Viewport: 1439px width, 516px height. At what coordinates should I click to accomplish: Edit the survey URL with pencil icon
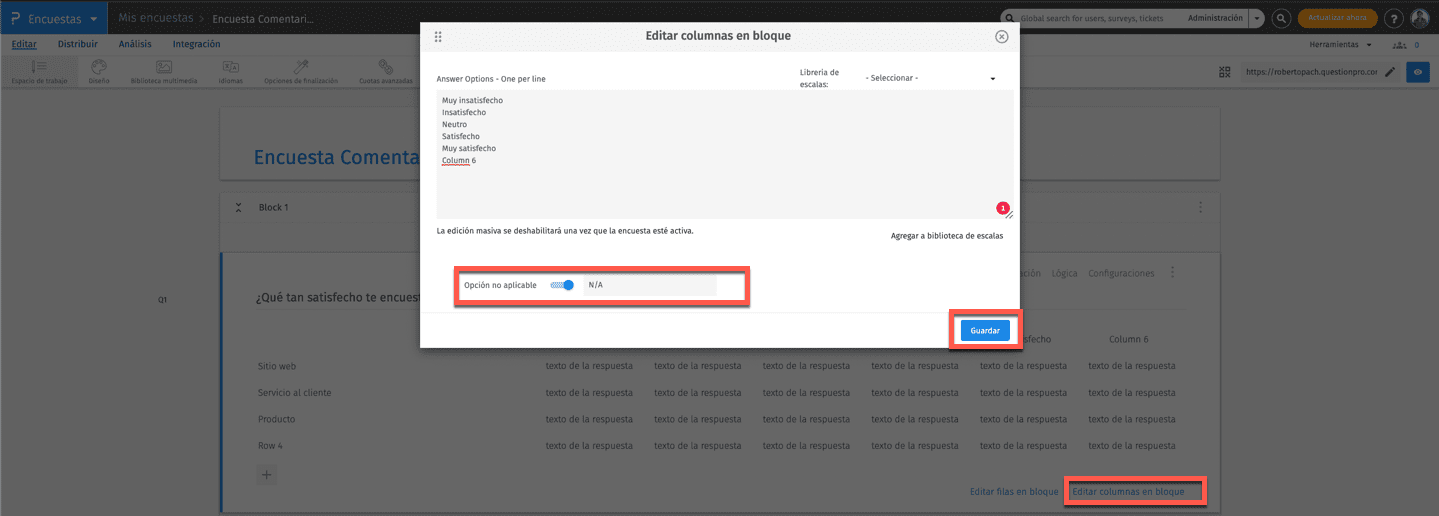pos(1389,72)
